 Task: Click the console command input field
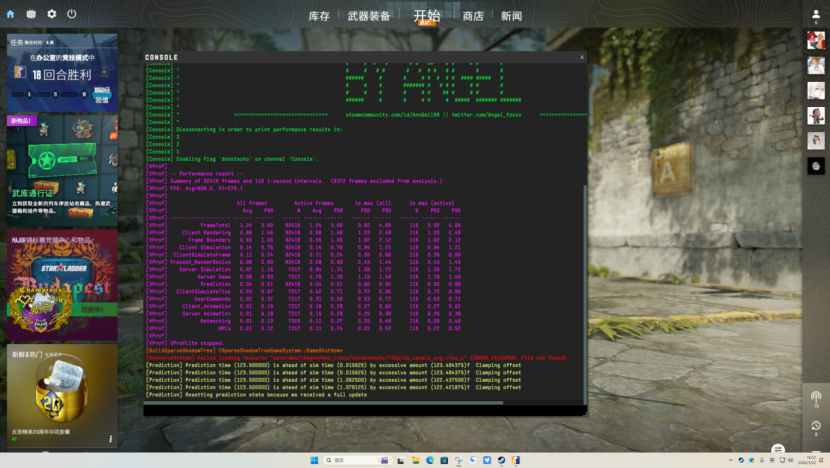360,408
